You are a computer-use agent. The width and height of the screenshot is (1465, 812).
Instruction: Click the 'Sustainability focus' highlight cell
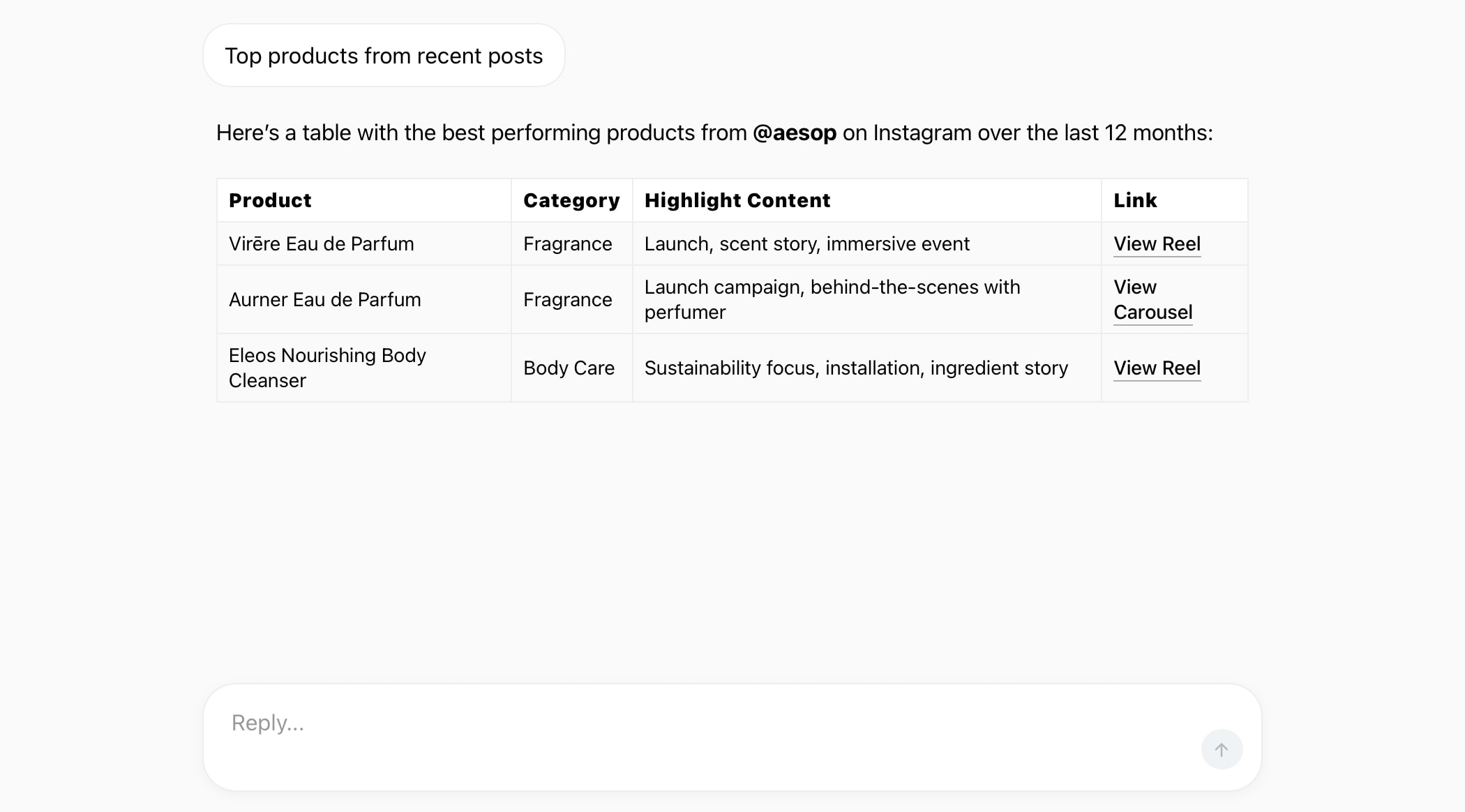coord(856,368)
